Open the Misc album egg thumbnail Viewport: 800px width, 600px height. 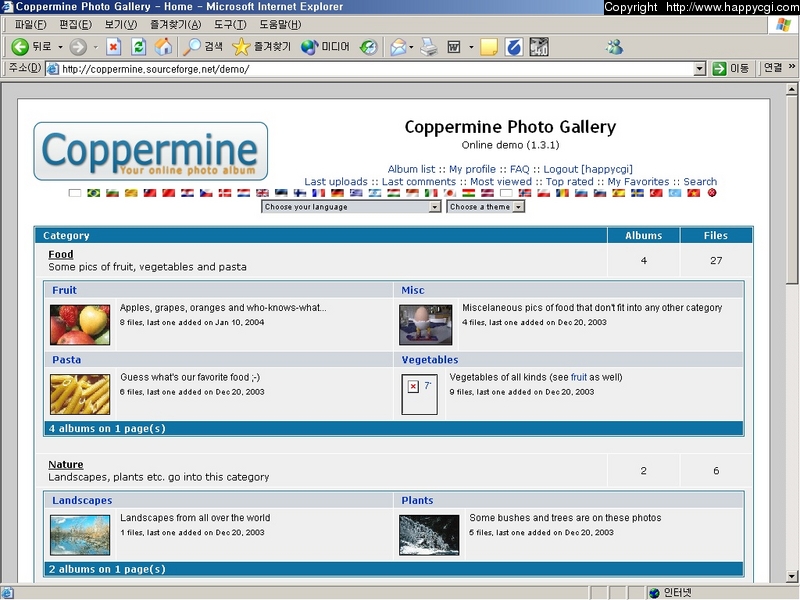point(426,324)
